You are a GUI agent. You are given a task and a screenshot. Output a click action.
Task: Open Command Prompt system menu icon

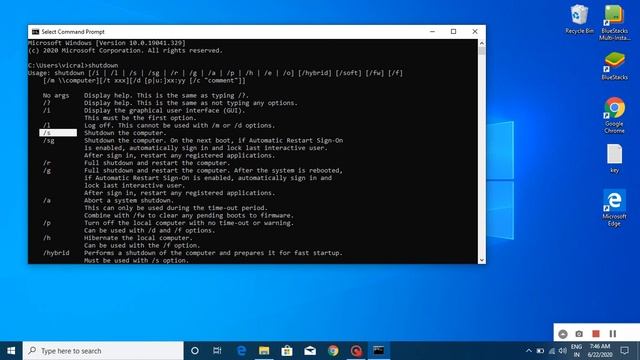click(36, 31)
